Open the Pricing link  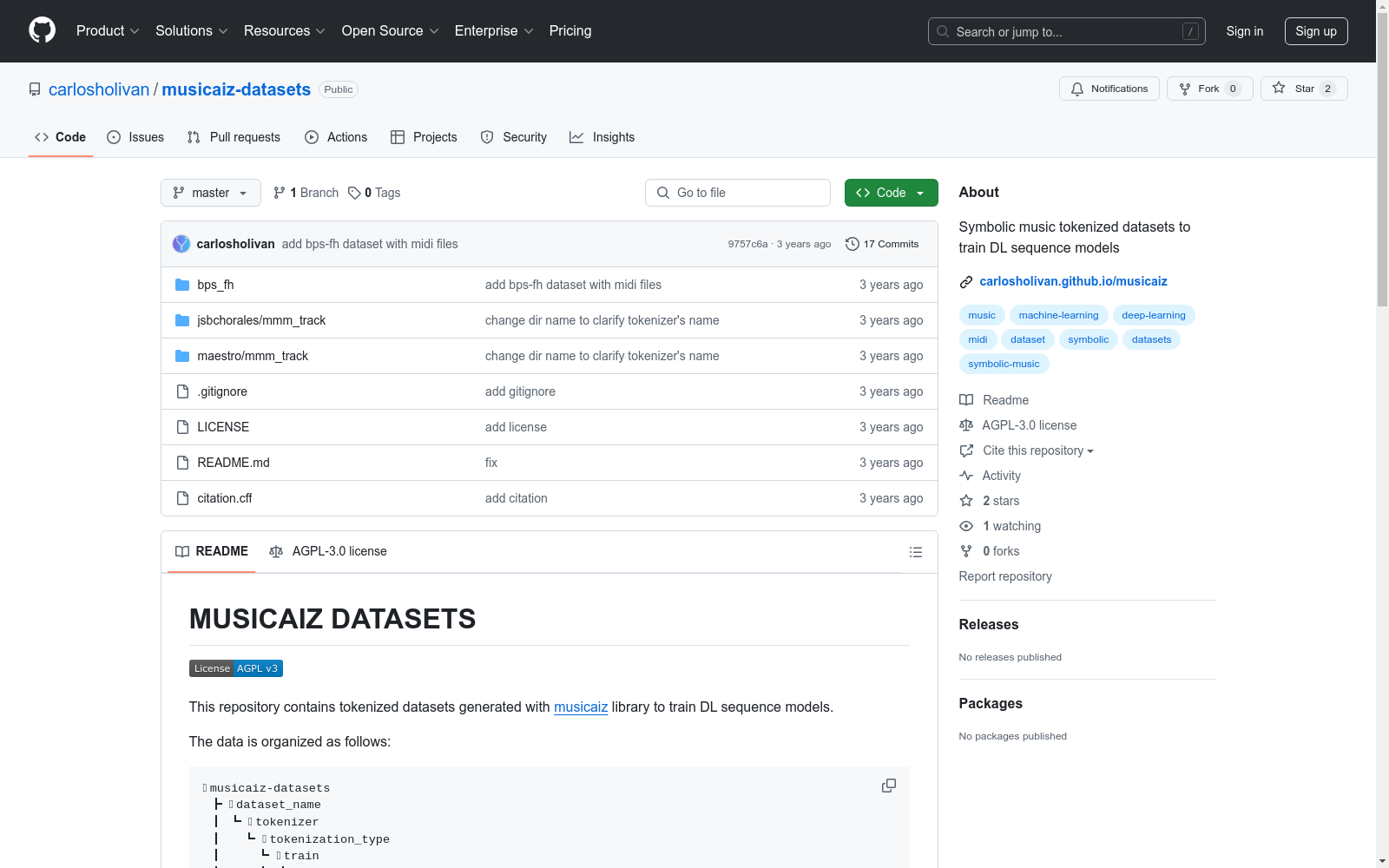point(570,31)
